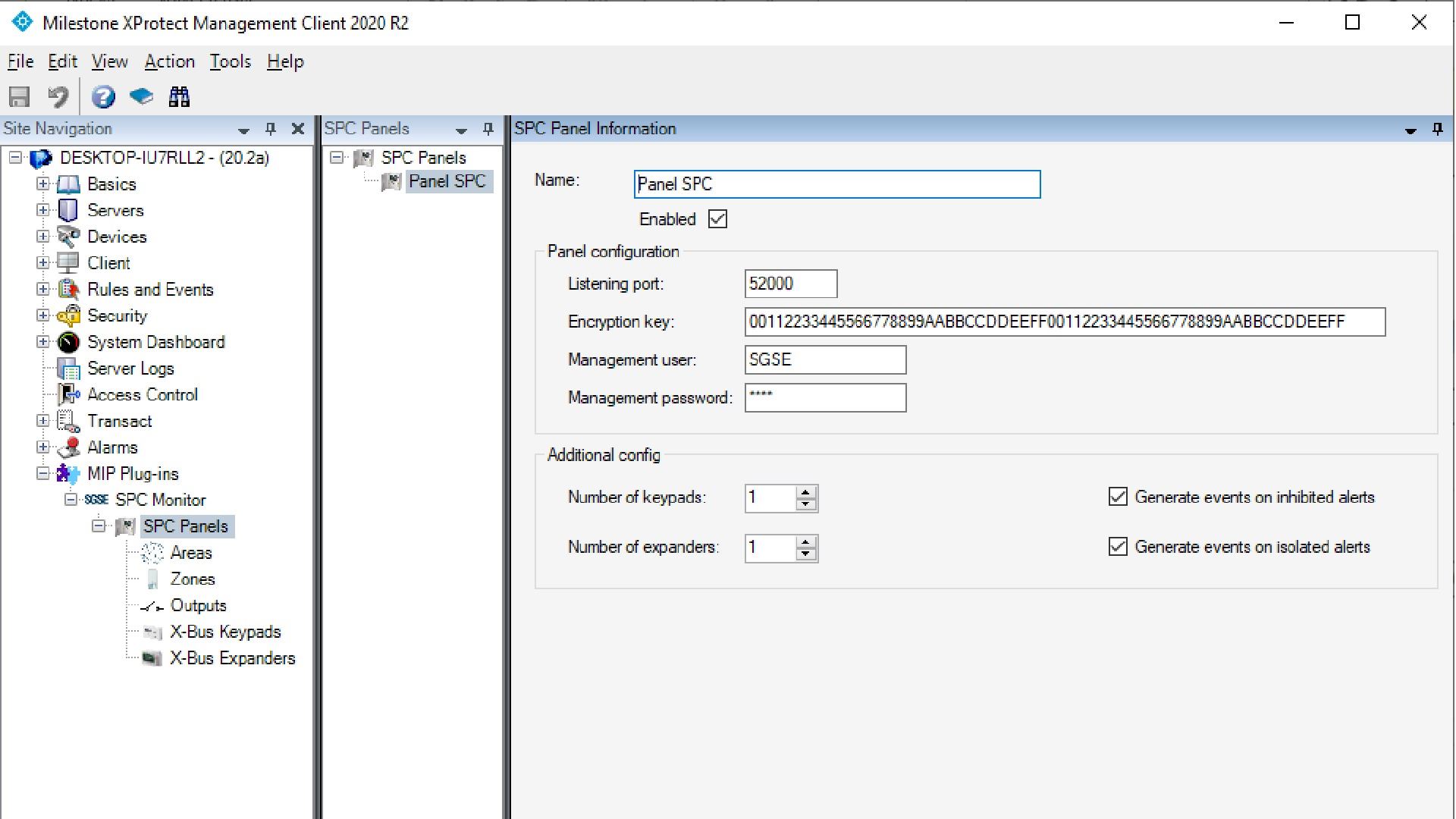
Task: Open Site Navigation panel dropdown arrow
Action: pyautogui.click(x=243, y=130)
